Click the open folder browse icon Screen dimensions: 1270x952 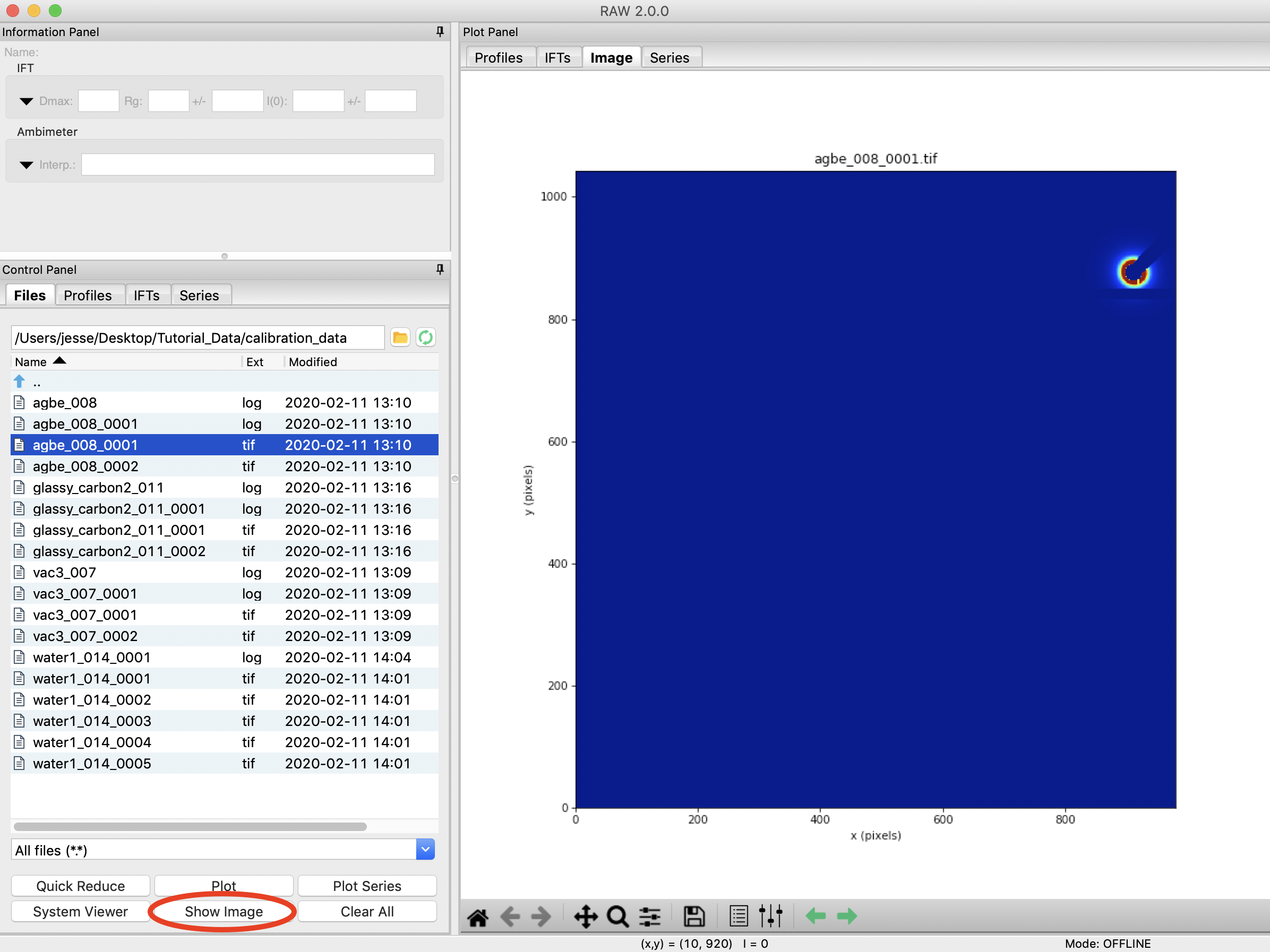(x=400, y=337)
